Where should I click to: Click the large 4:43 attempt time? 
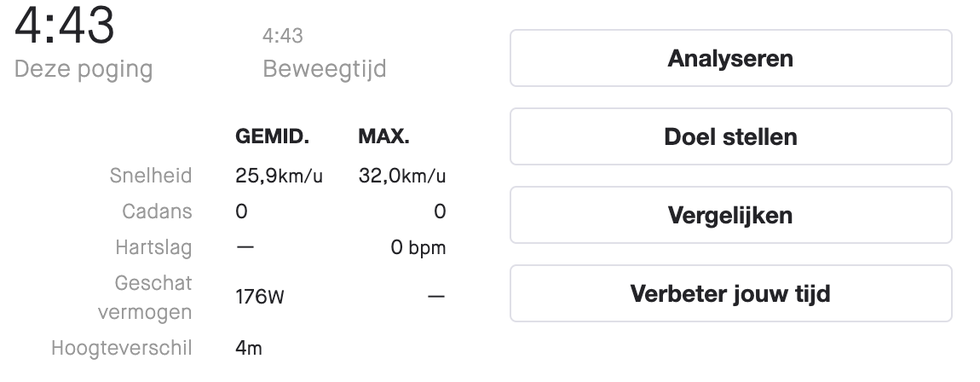point(64,26)
